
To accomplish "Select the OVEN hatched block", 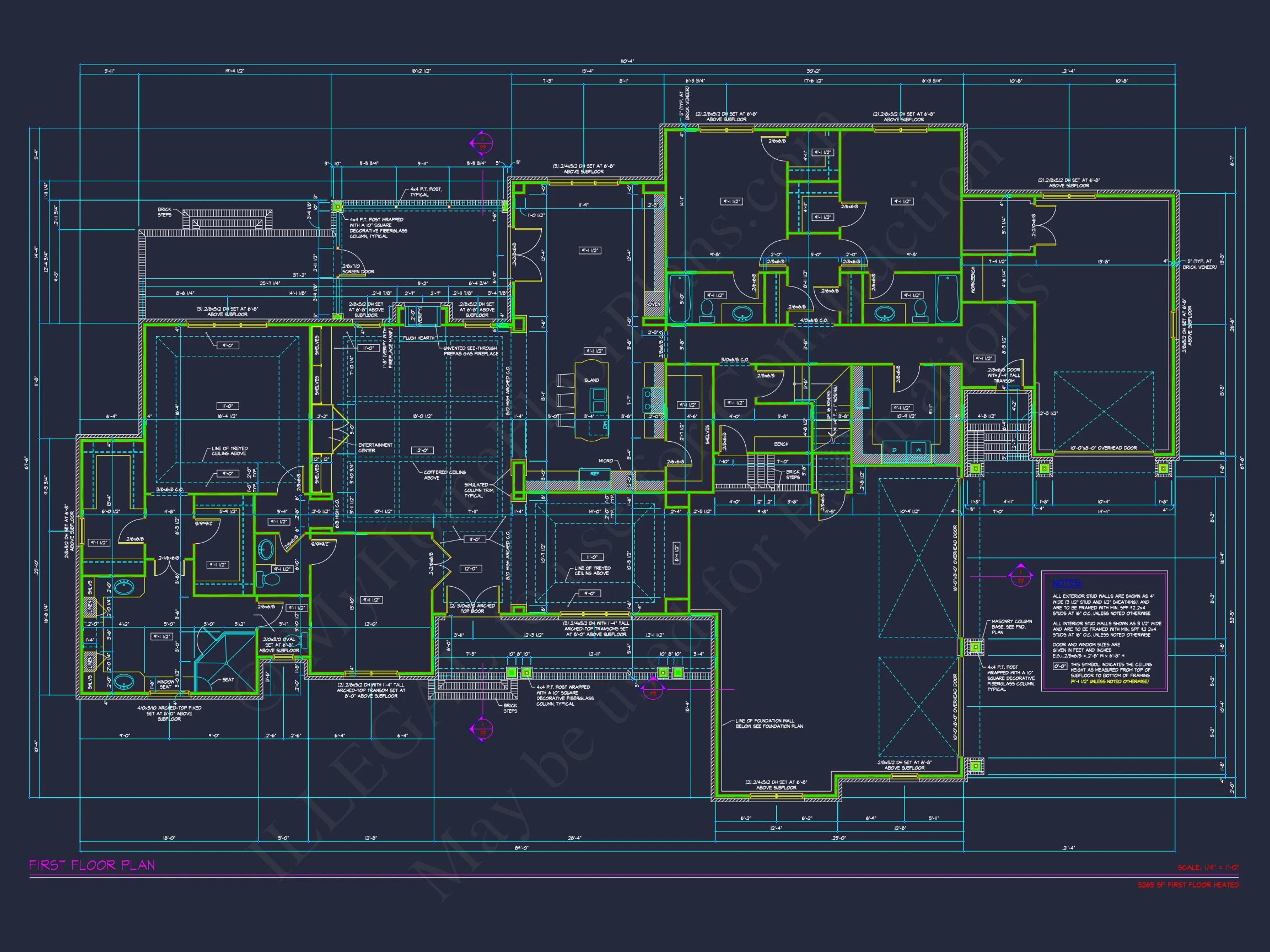I will 654,304.
